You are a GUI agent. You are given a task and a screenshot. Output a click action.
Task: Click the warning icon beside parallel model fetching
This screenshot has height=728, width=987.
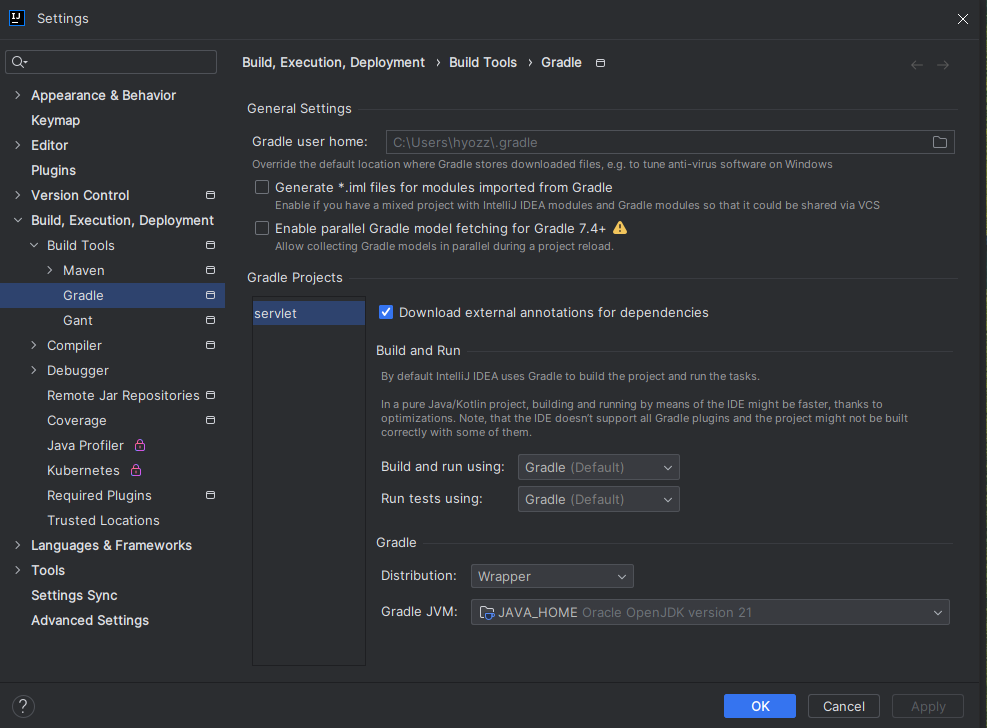620,228
